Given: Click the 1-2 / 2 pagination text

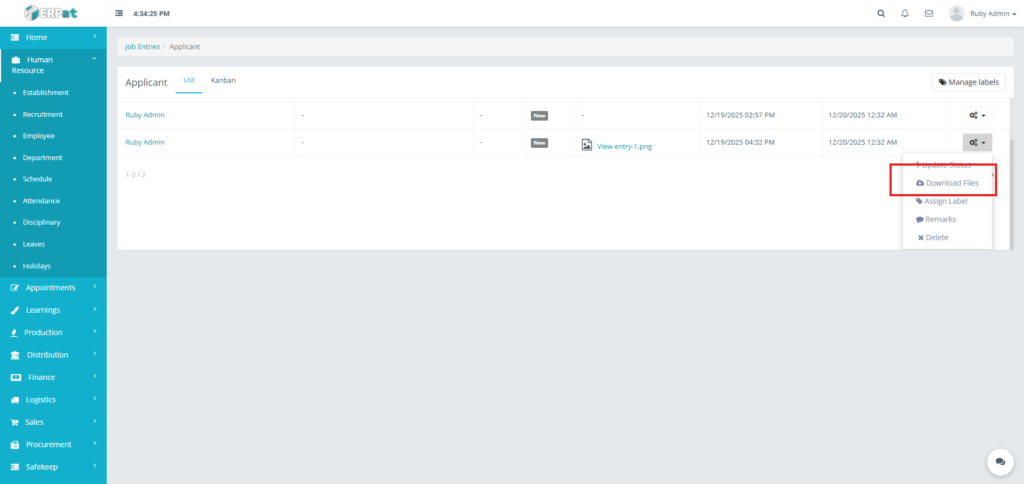Looking at the screenshot, I should click(135, 175).
